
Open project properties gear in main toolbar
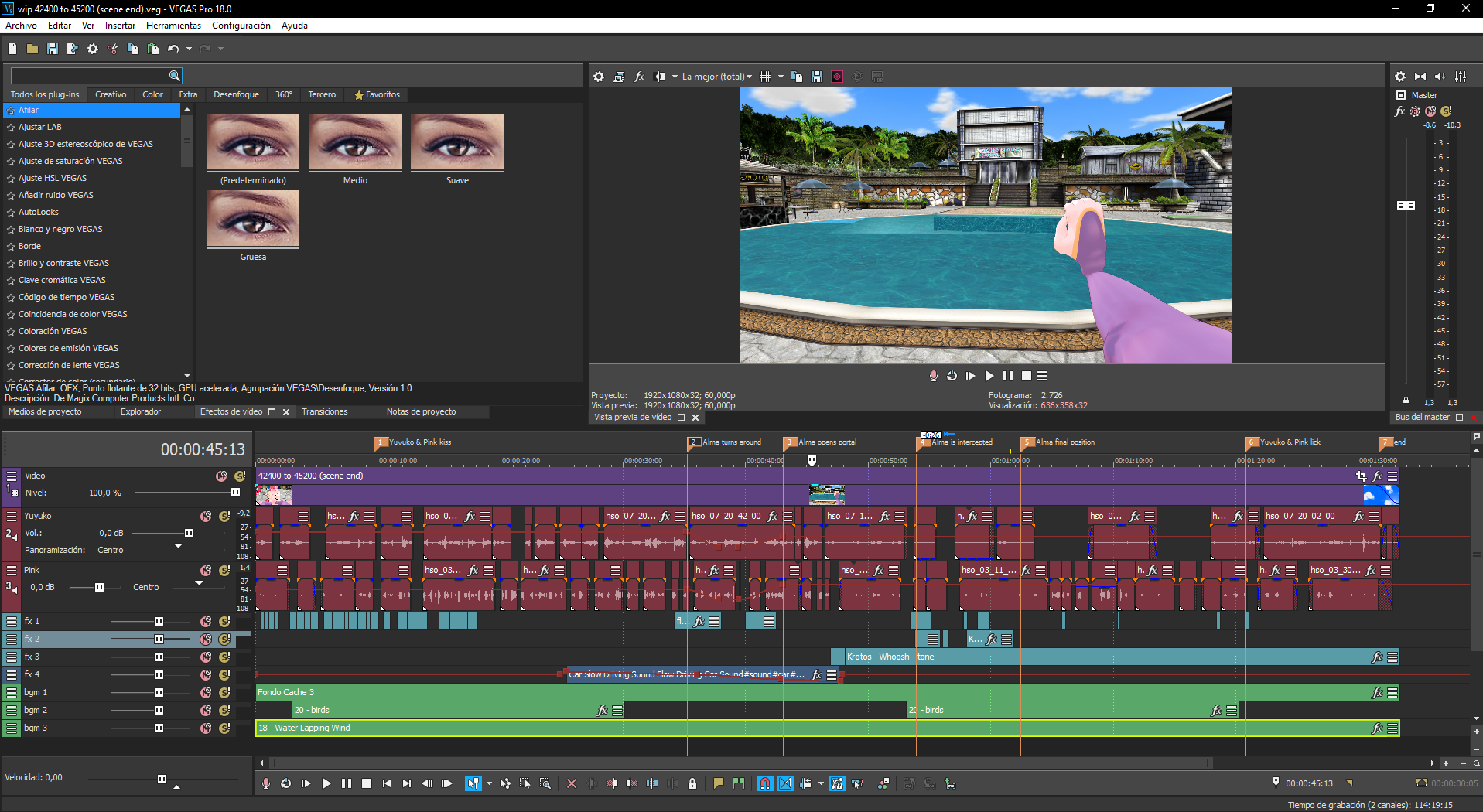pyautogui.click(x=93, y=49)
